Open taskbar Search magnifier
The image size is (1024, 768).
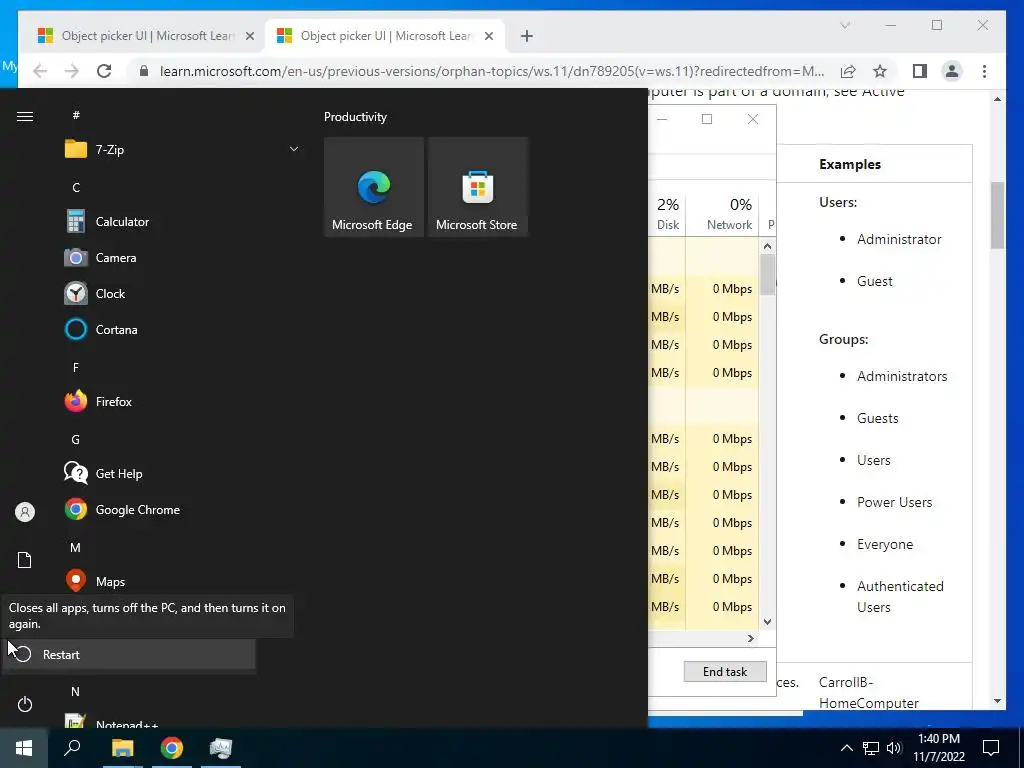[72, 748]
